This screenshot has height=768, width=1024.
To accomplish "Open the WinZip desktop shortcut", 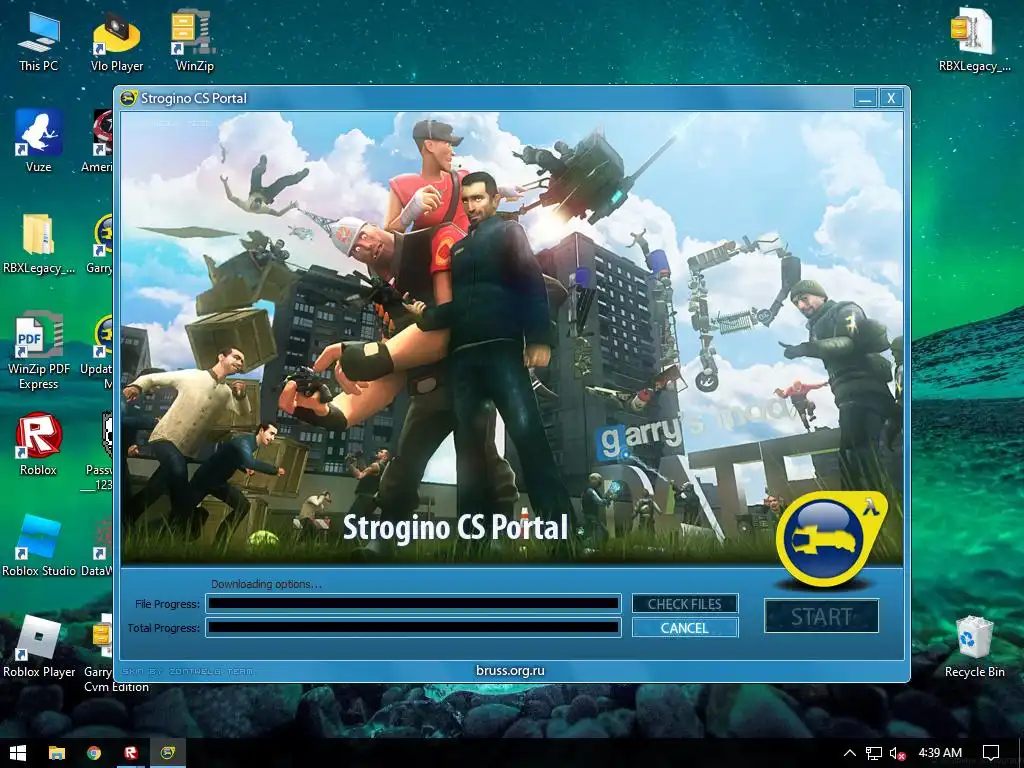I will point(194,42).
